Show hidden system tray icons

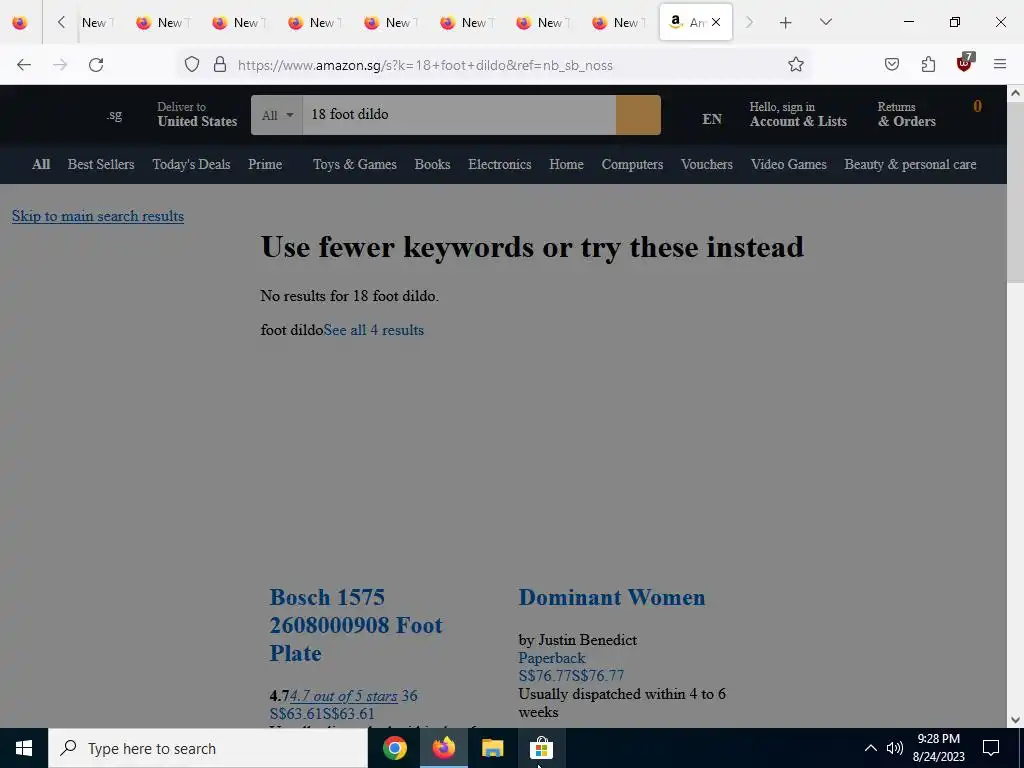tap(871, 748)
